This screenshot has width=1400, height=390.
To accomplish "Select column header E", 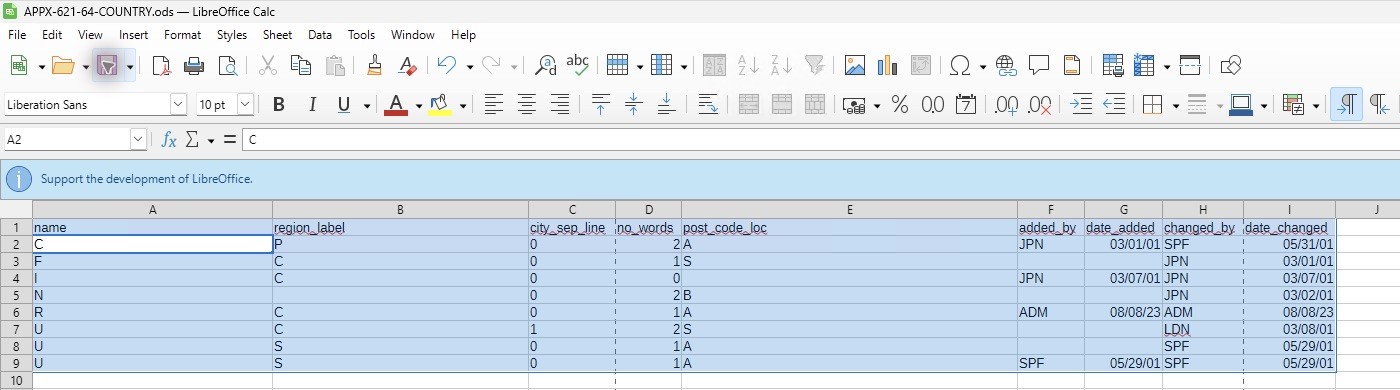I will point(849,209).
